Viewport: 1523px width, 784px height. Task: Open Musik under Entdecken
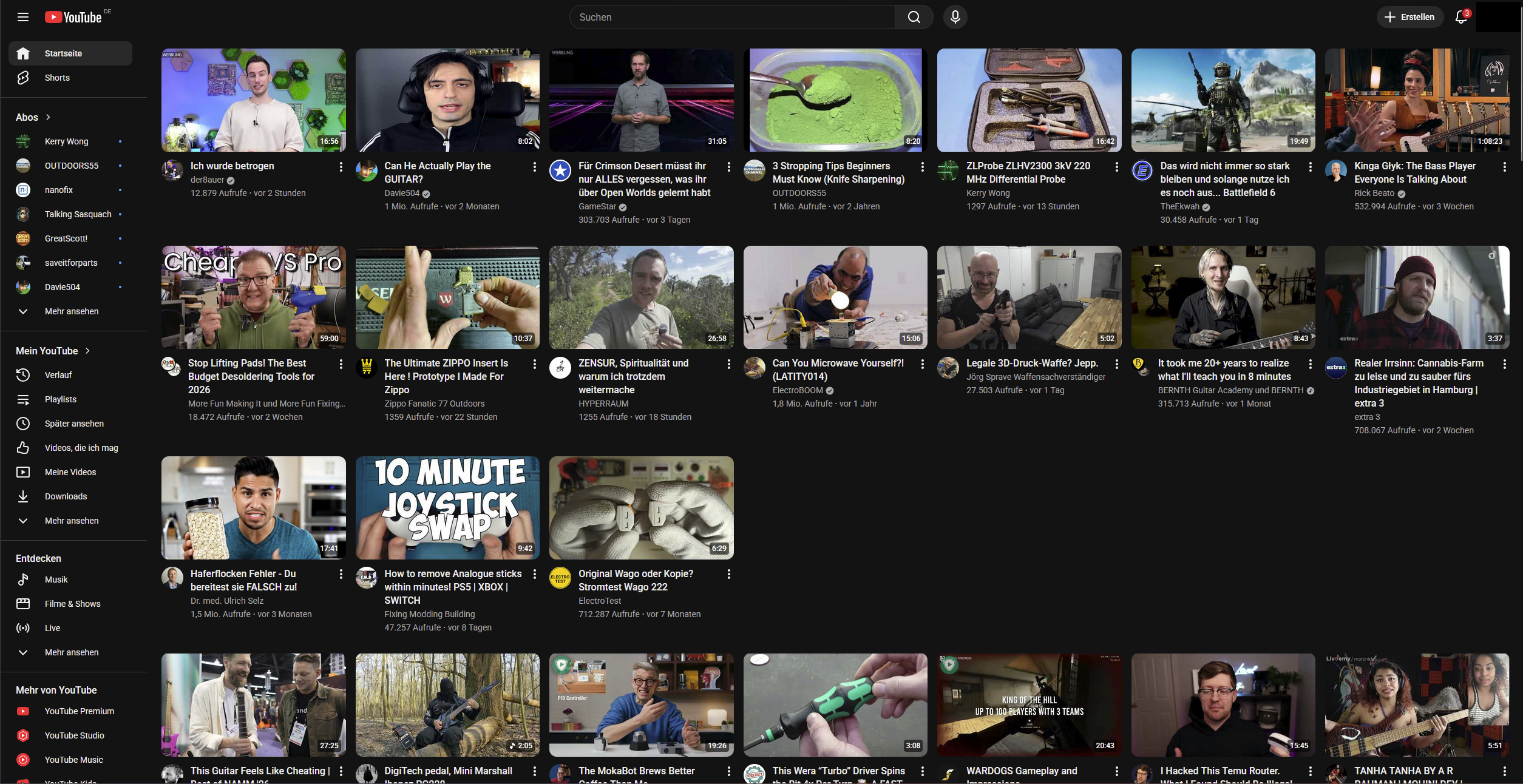click(x=56, y=580)
